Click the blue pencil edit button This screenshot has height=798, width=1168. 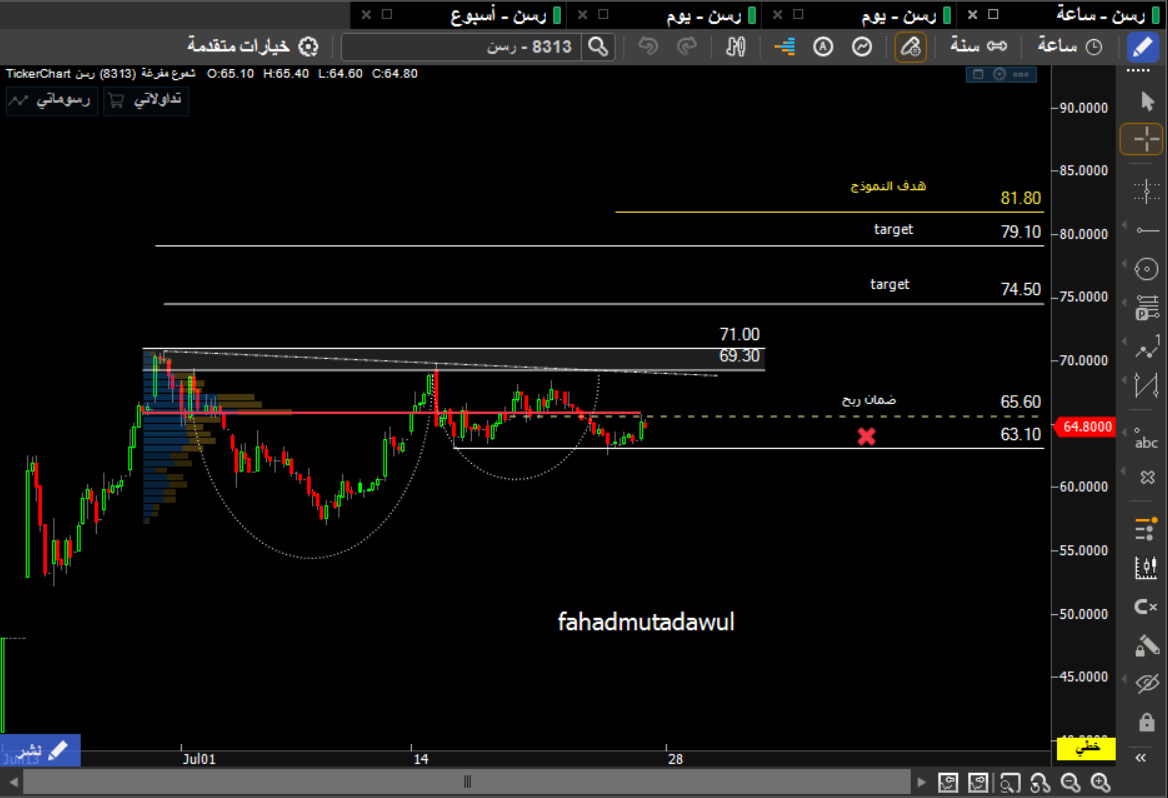(x=1143, y=46)
